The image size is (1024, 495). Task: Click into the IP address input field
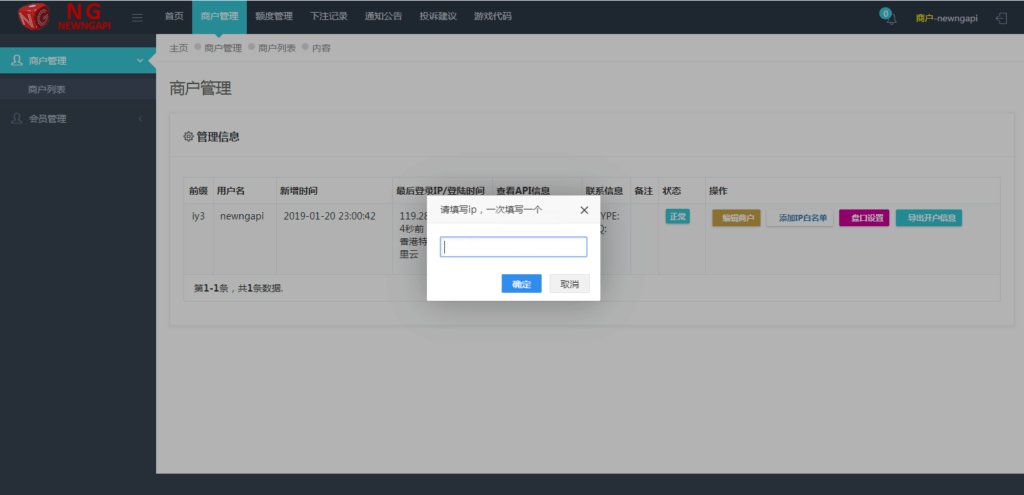513,247
